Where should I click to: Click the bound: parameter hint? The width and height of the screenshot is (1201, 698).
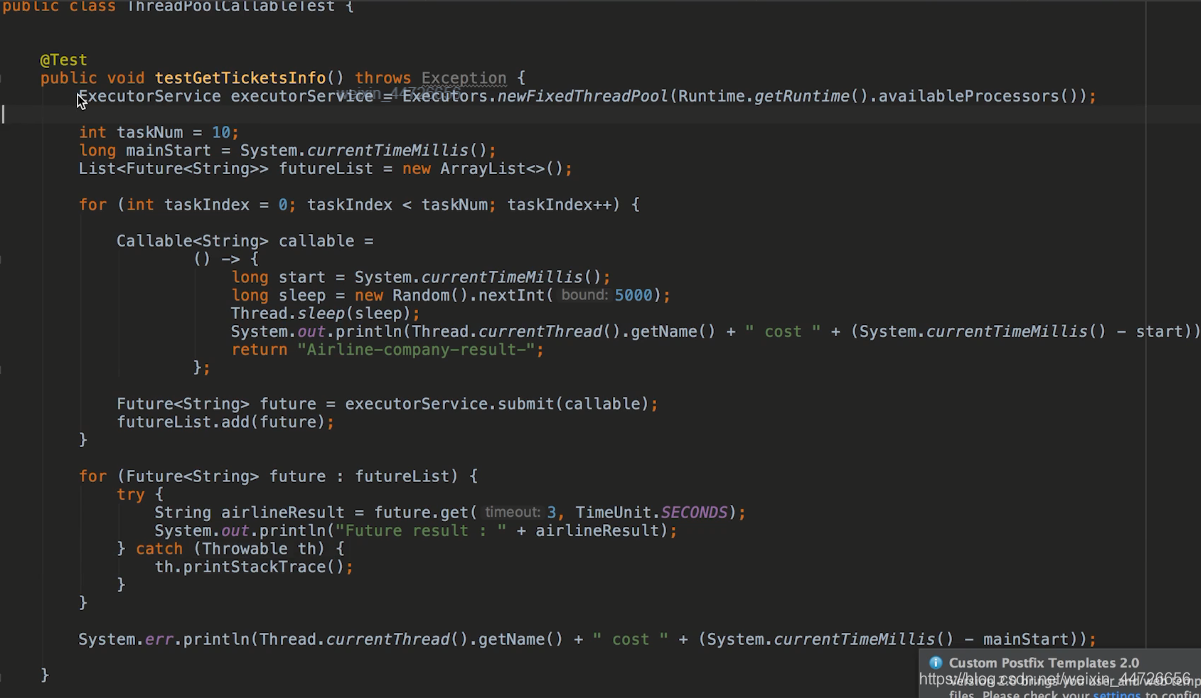[x=584, y=295]
